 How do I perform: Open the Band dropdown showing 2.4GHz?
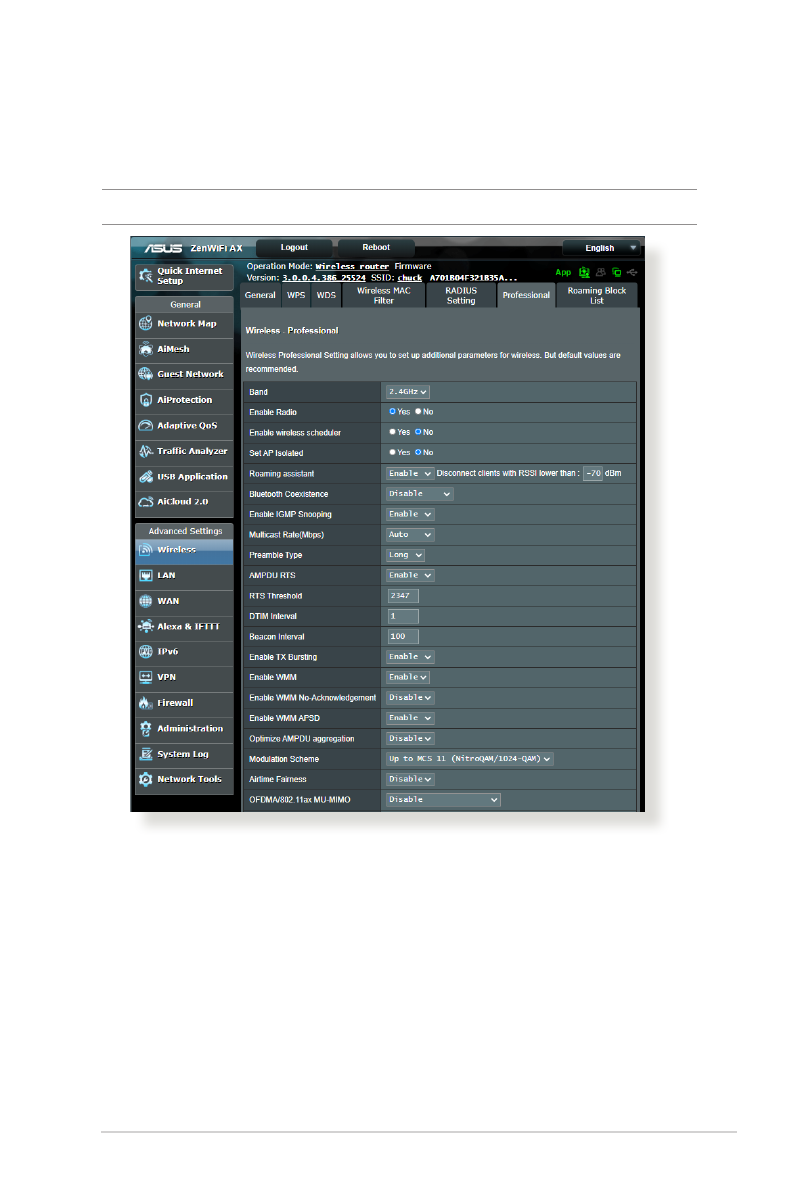pyautogui.click(x=409, y=392)
